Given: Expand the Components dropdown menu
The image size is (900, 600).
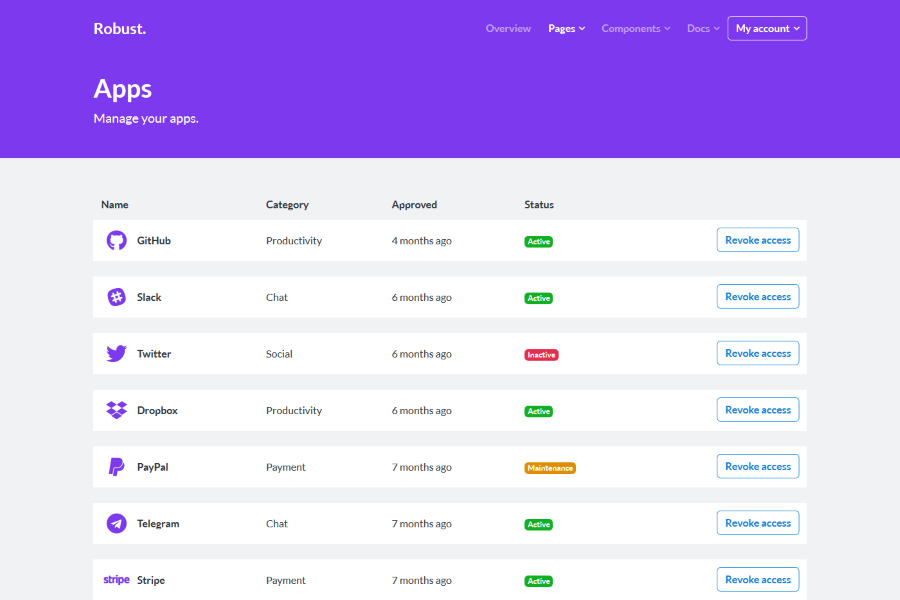Looking at the screenshot, I should 636,29.
